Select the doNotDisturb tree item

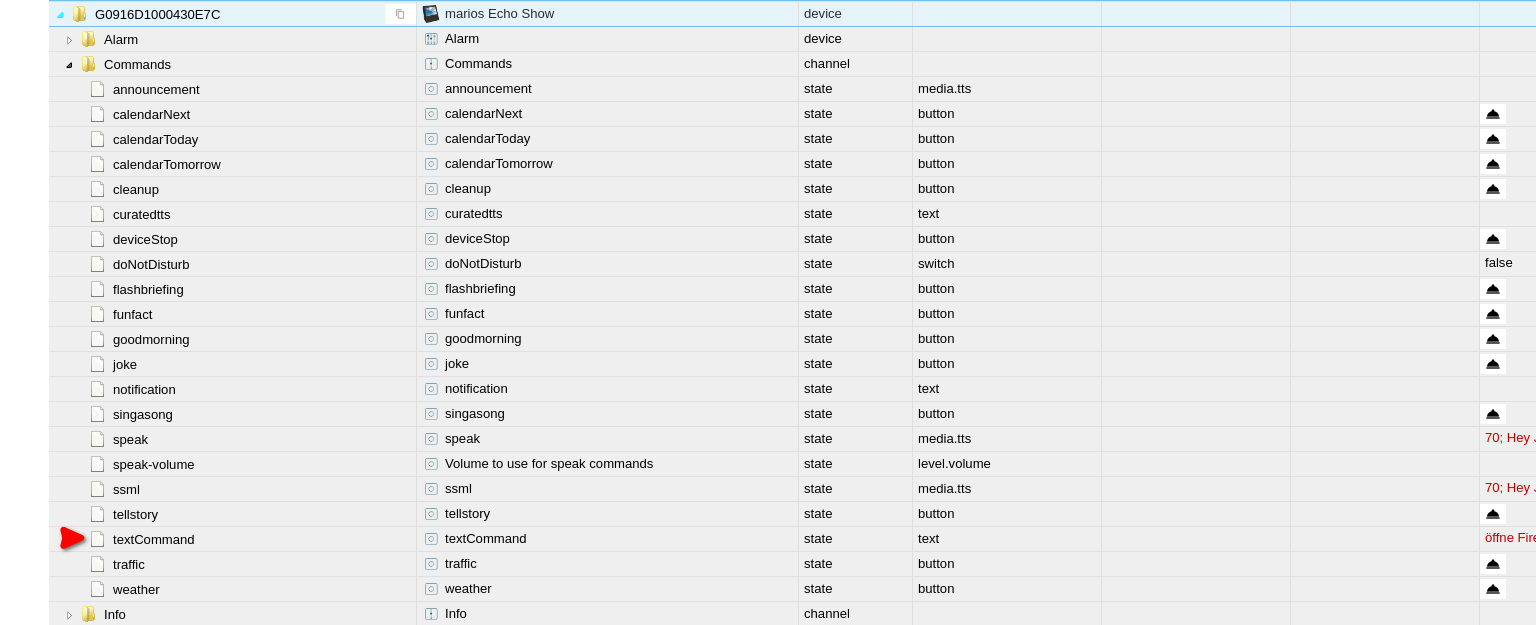click(151, 264)
